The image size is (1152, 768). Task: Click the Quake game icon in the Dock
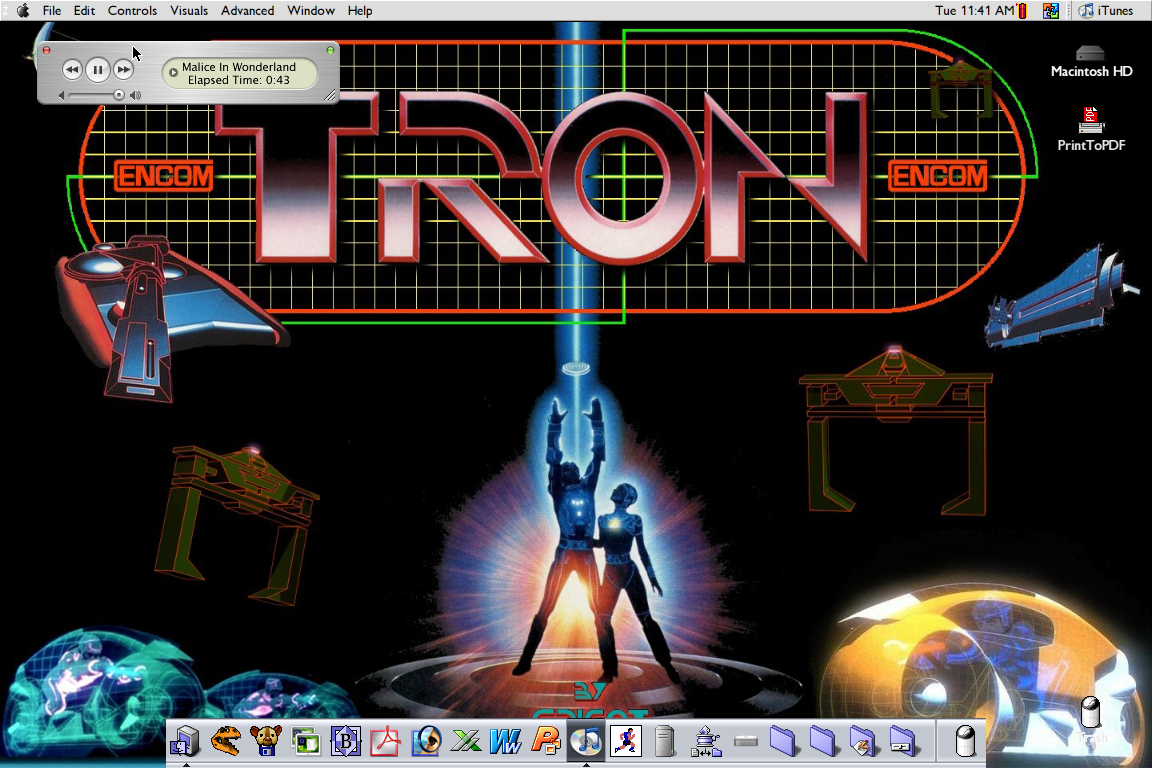226,742
